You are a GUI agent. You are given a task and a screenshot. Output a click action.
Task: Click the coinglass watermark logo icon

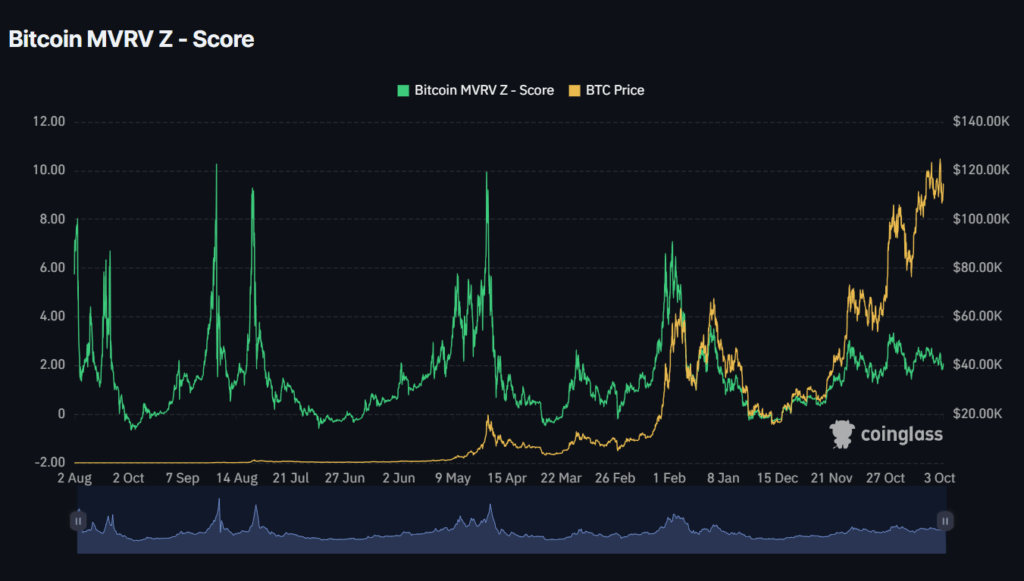point(843,434)
